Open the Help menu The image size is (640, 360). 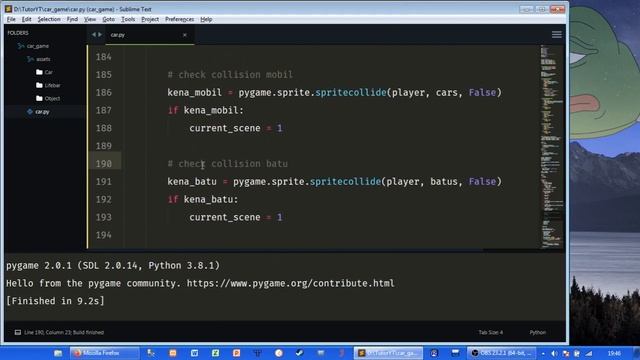click(x=206, y=19)
